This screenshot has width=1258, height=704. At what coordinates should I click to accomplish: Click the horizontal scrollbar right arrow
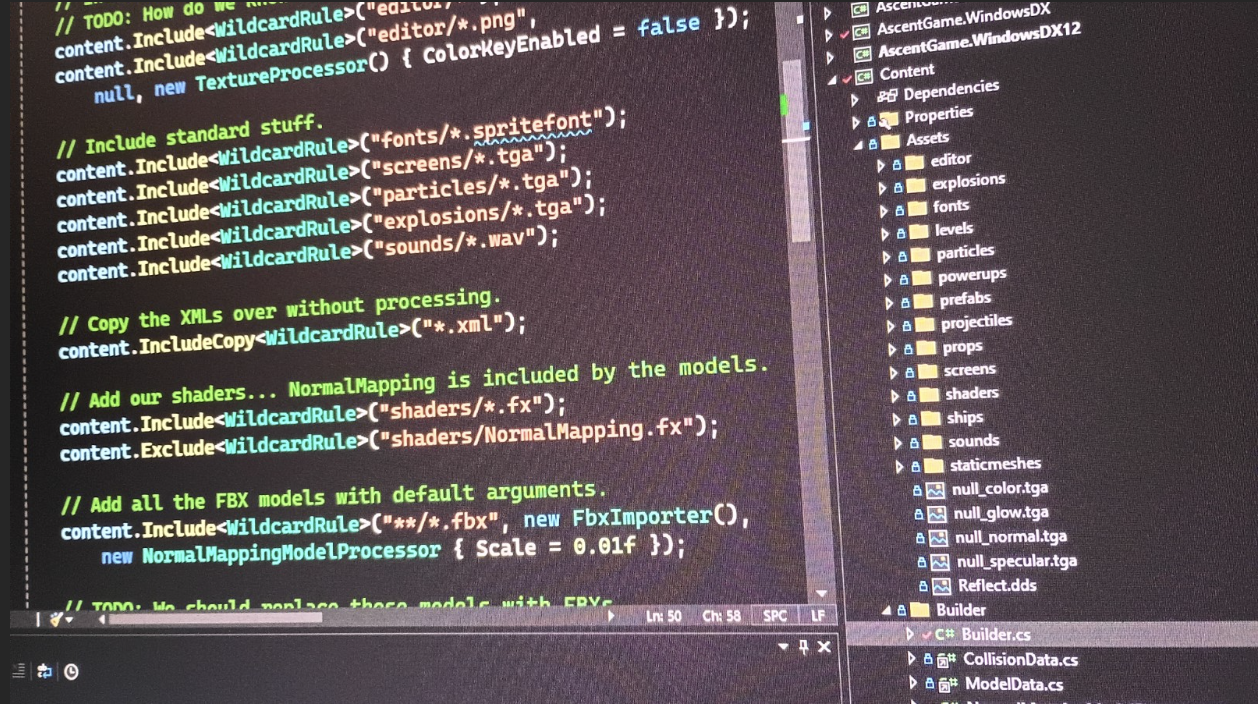coord(612,617)
